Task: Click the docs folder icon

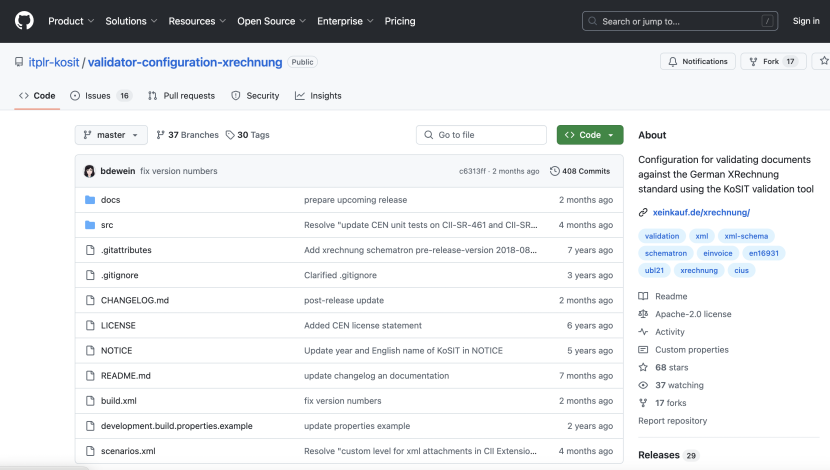Action: coord(90,200)
